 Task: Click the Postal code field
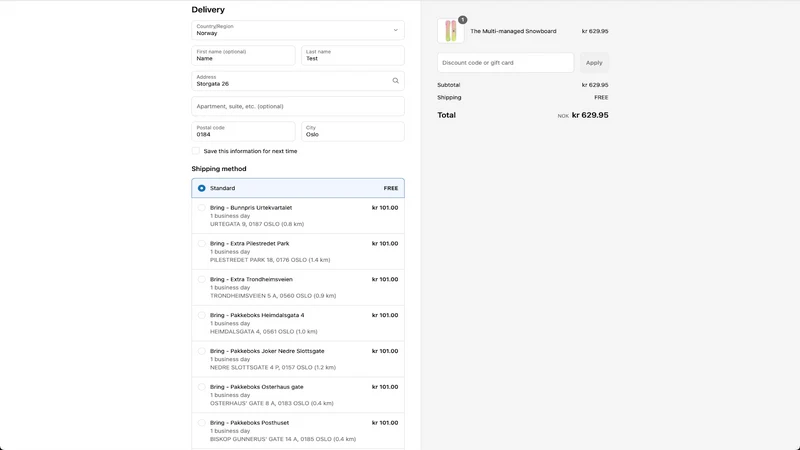click(243, 132)
